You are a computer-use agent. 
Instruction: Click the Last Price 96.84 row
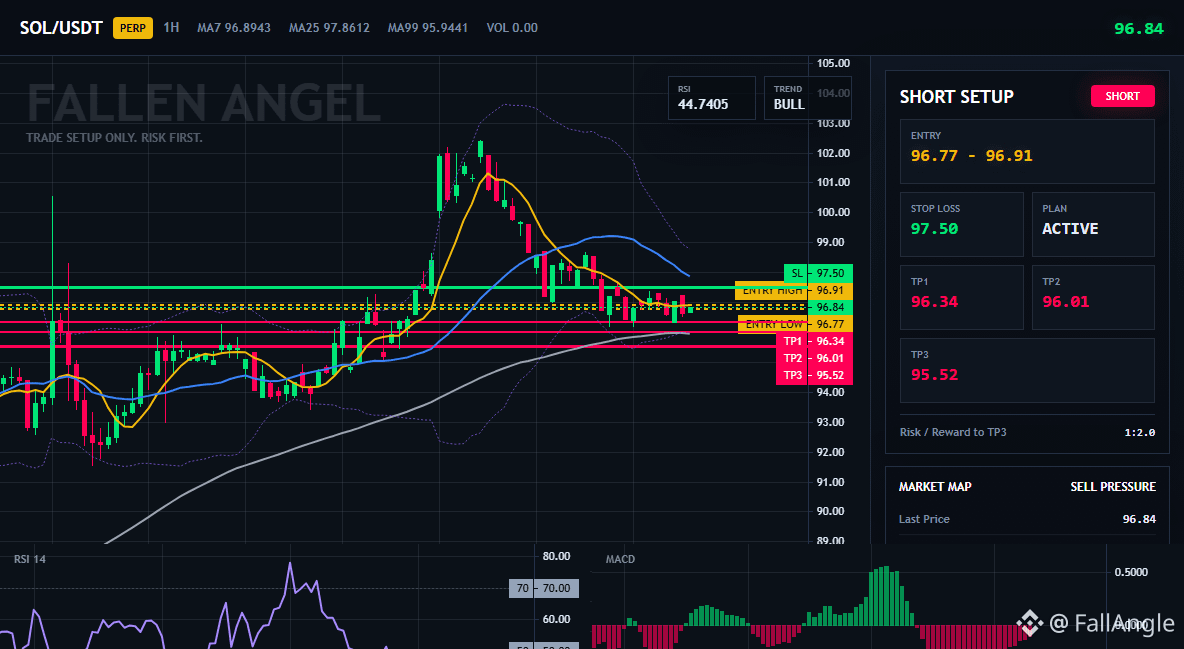coord(1027,519)
